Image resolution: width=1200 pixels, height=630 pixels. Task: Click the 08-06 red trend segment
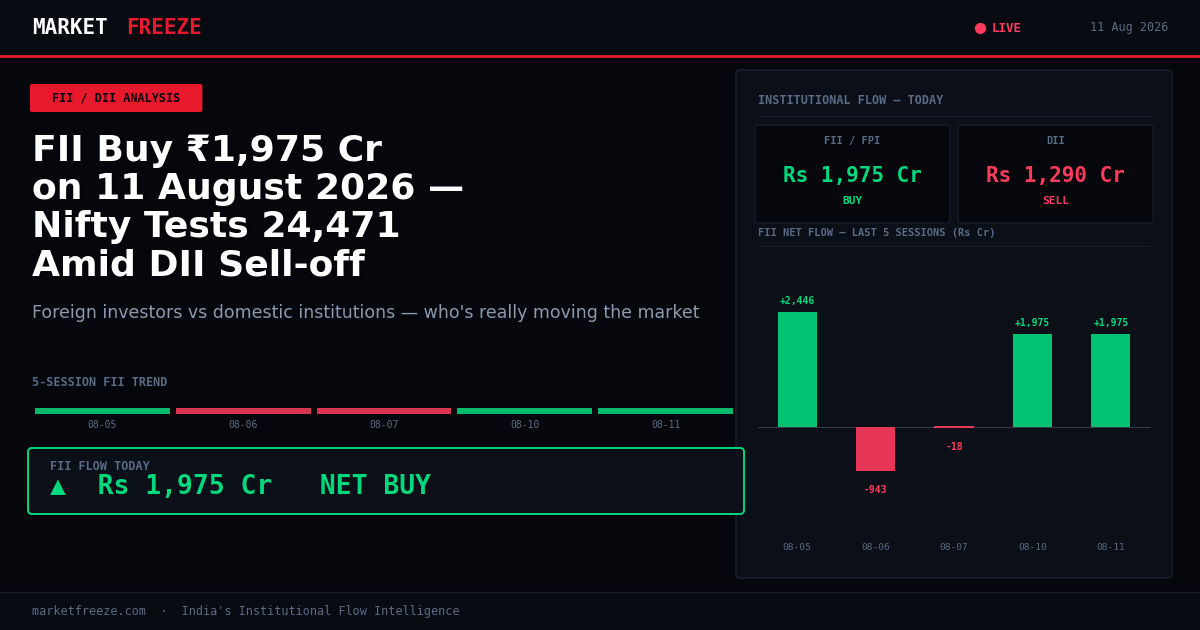coord(243,411)
